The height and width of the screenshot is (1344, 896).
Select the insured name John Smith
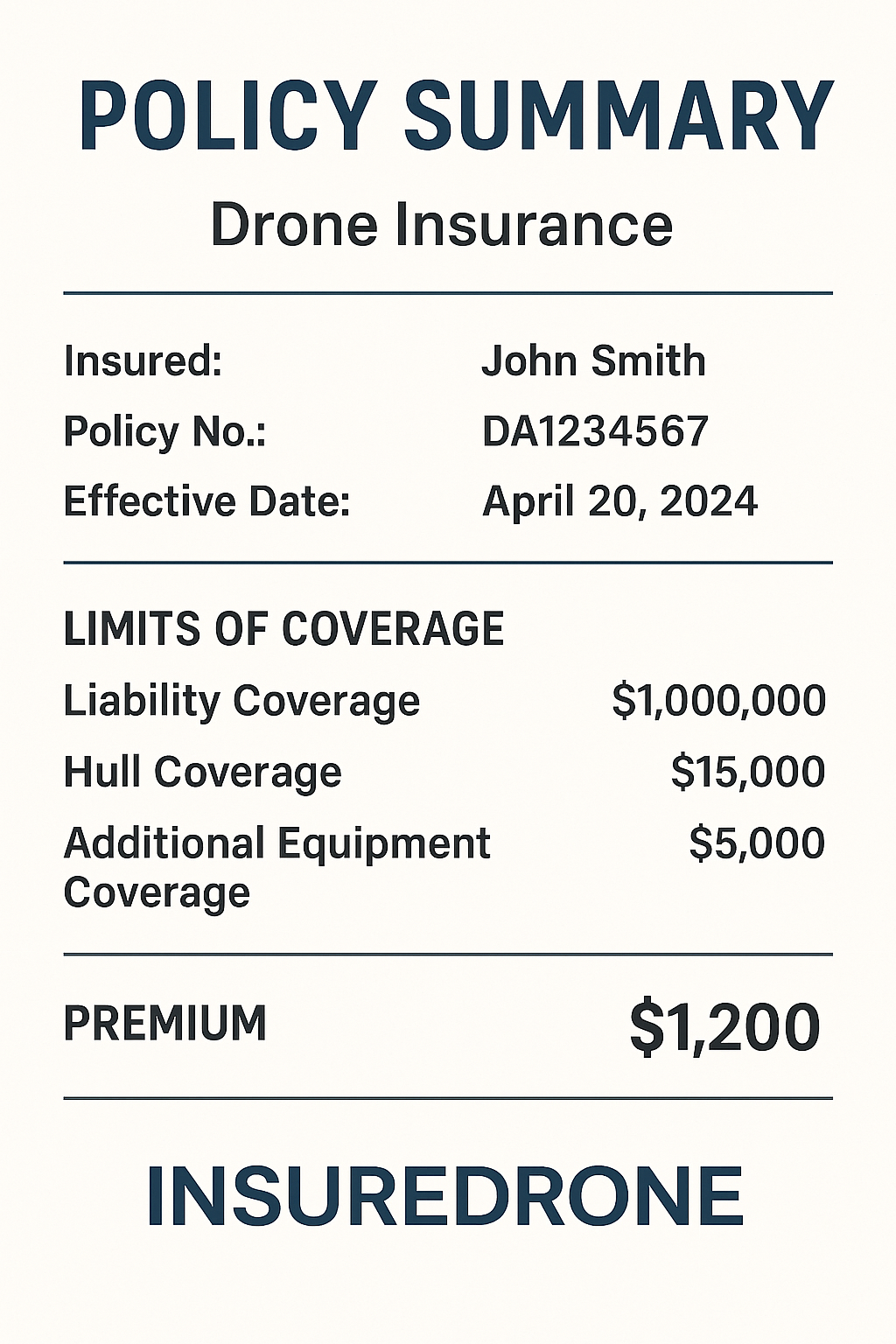pos(593,361)
